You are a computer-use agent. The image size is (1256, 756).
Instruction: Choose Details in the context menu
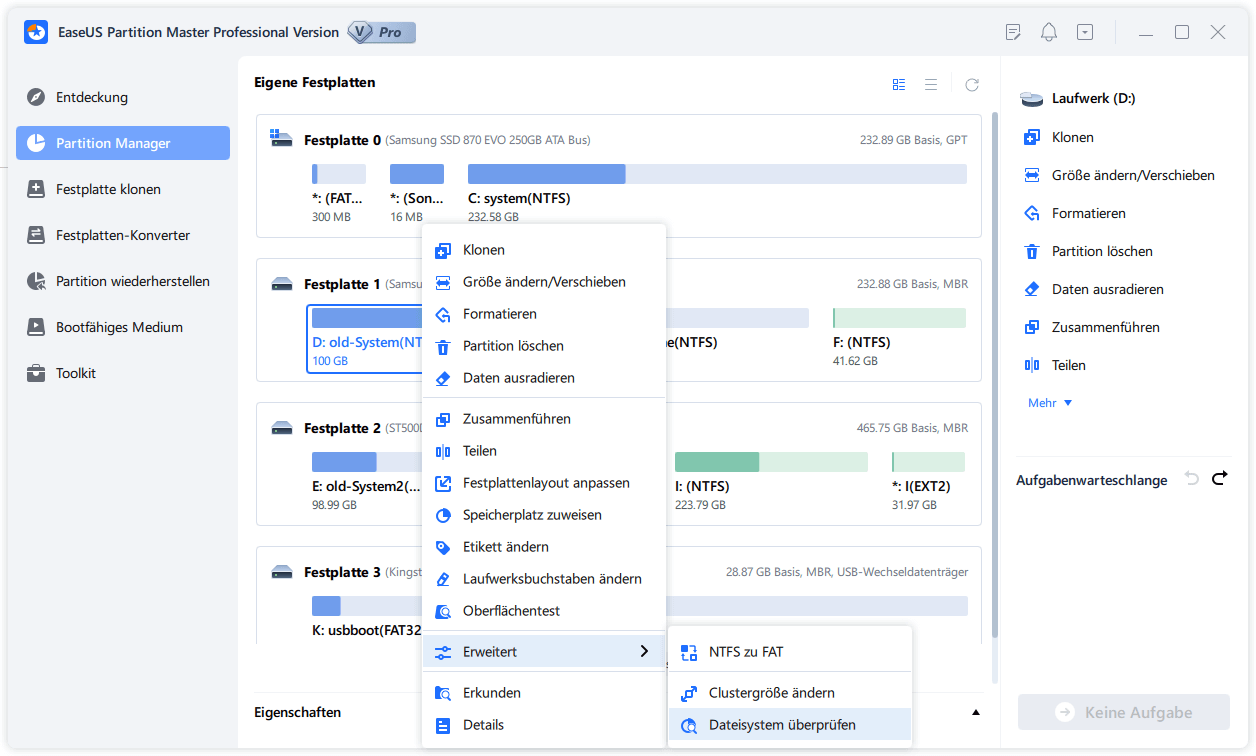click(x=544, y=725)
